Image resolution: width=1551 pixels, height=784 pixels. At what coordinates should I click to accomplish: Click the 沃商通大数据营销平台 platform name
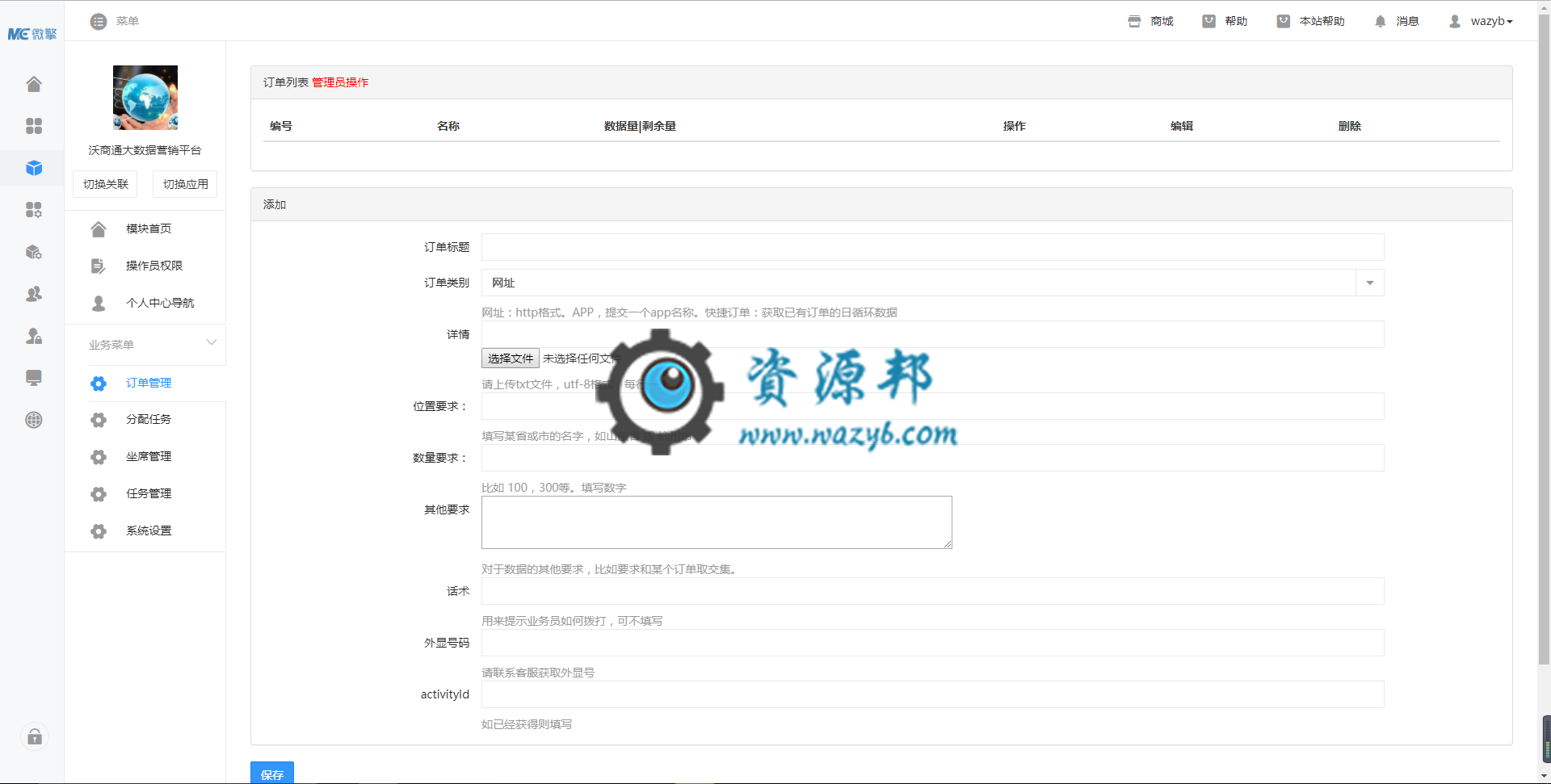(x=145, y=150)
